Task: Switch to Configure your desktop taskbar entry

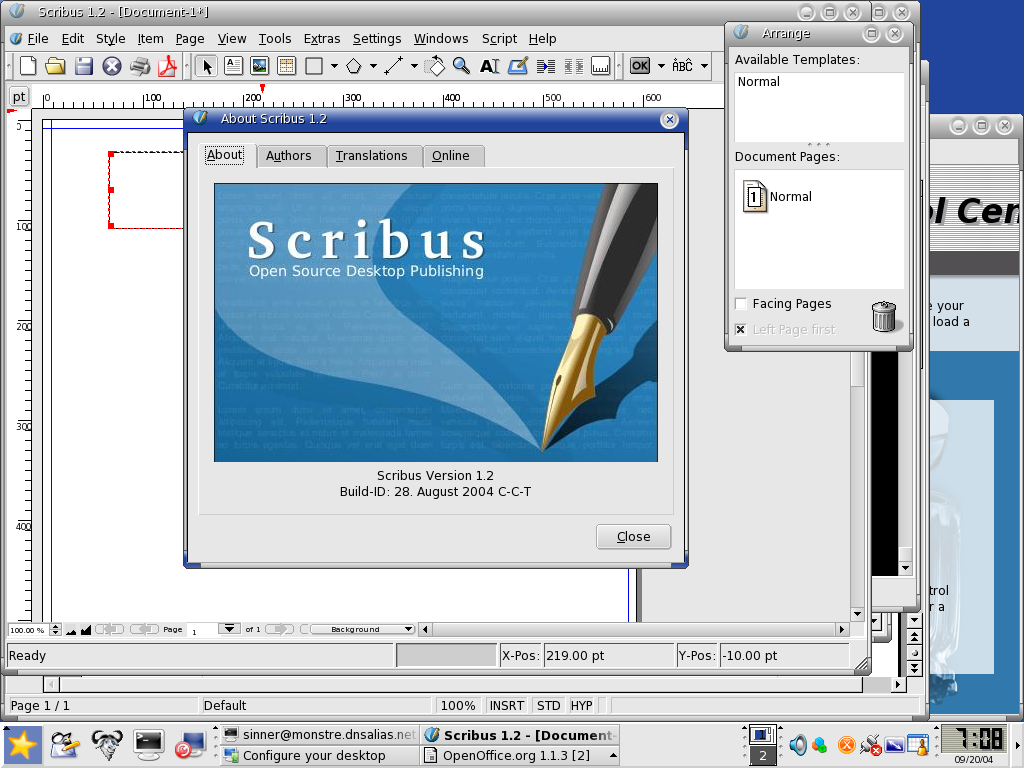Action: tap(313, 756)
